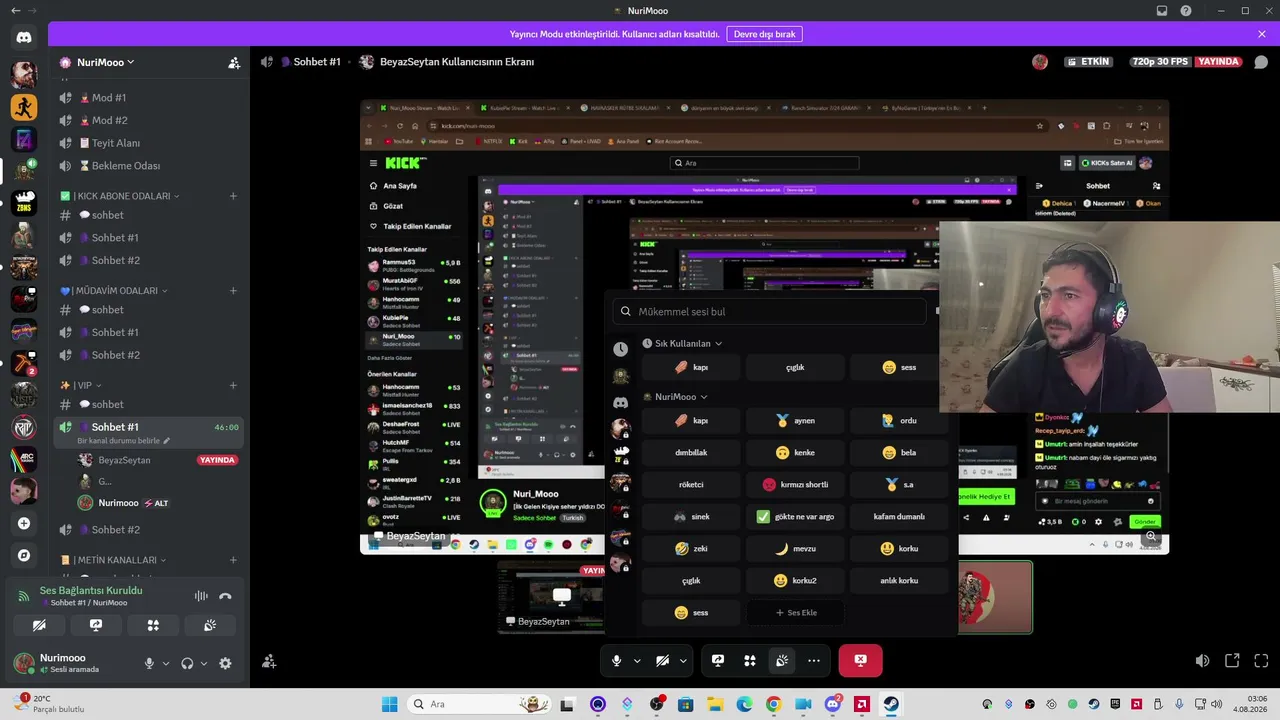
Task: Launch an activity from call control bar
Action: click(x=750, y=660)
